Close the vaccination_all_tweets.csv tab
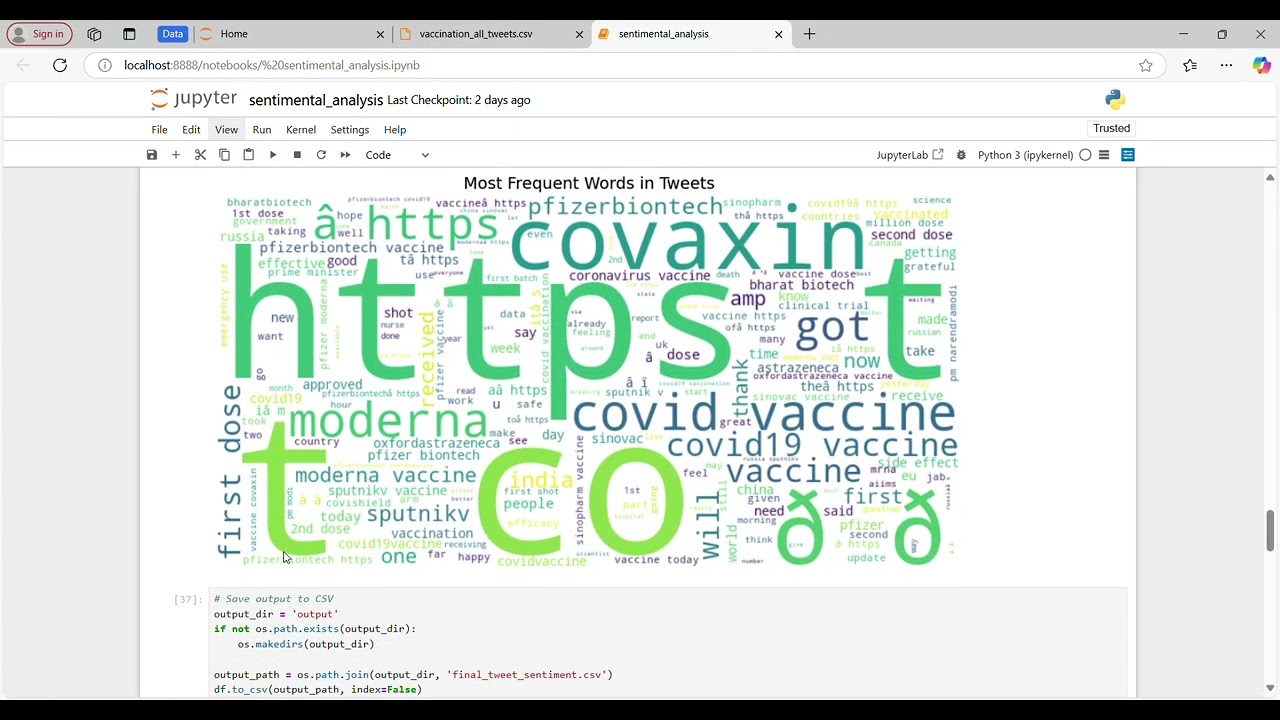The image size is (1280, 720). click(x=579, y=34)
